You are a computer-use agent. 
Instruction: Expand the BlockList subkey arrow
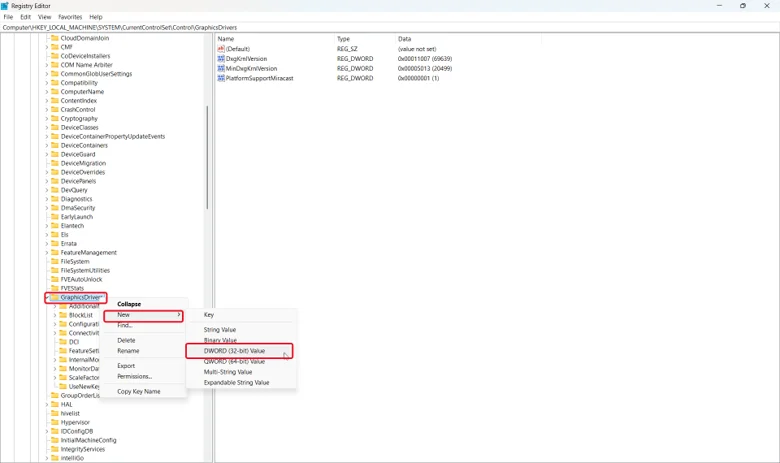[x=55, y=315]
